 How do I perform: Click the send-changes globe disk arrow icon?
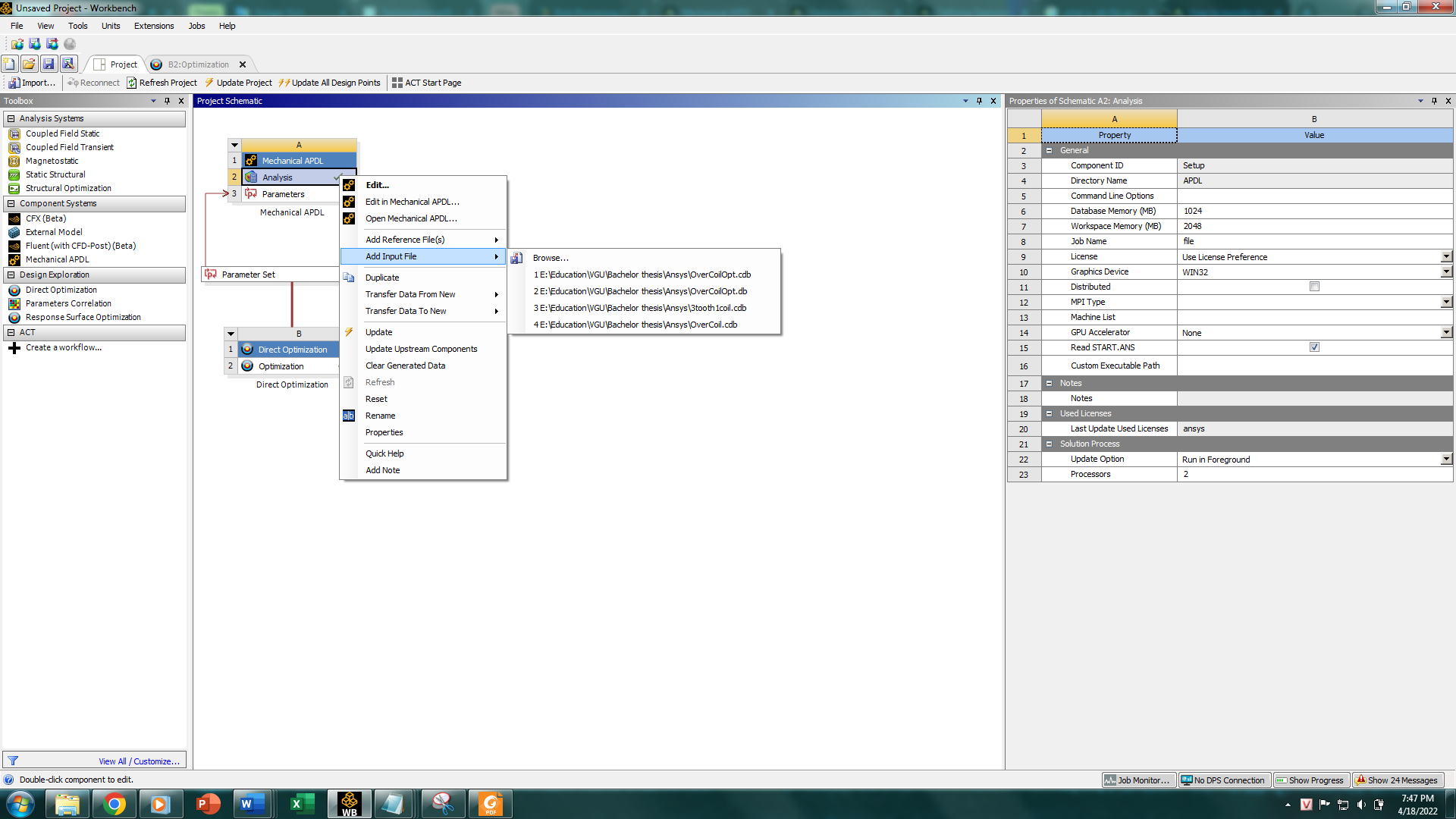point(52,44)
